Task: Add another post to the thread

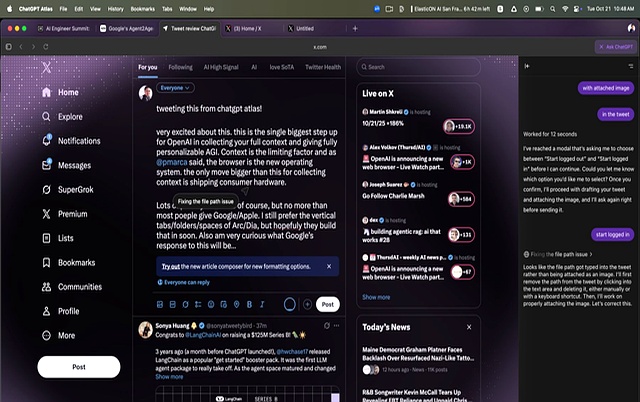Action: point(307,304)
